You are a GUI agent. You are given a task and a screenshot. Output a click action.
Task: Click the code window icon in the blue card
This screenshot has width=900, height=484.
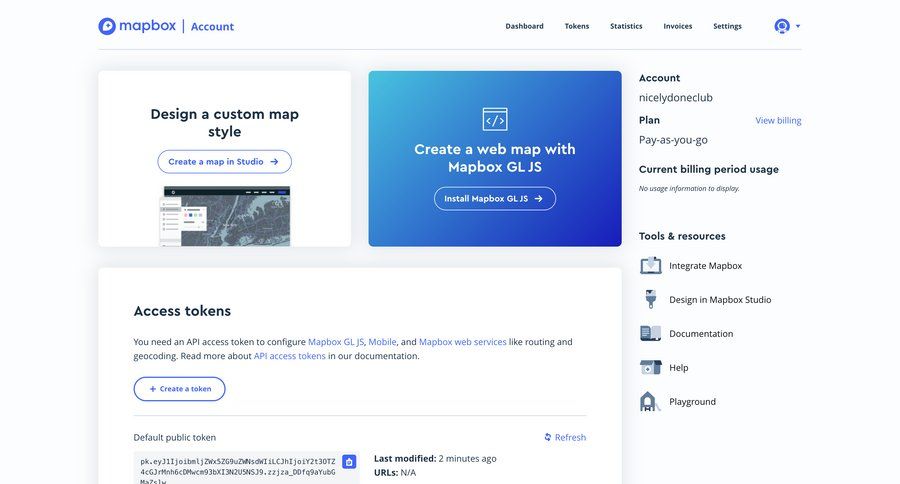495,119
